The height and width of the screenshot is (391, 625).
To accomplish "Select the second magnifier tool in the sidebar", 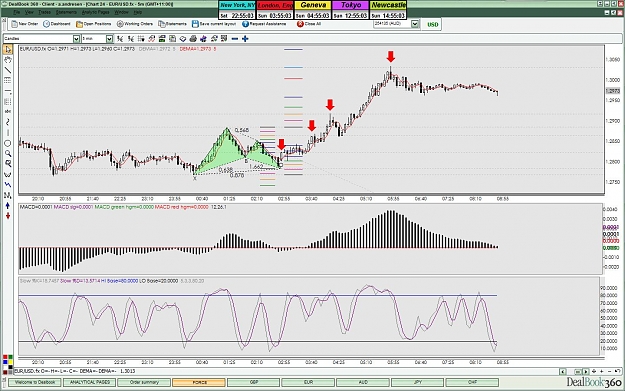I will (8, 164).
